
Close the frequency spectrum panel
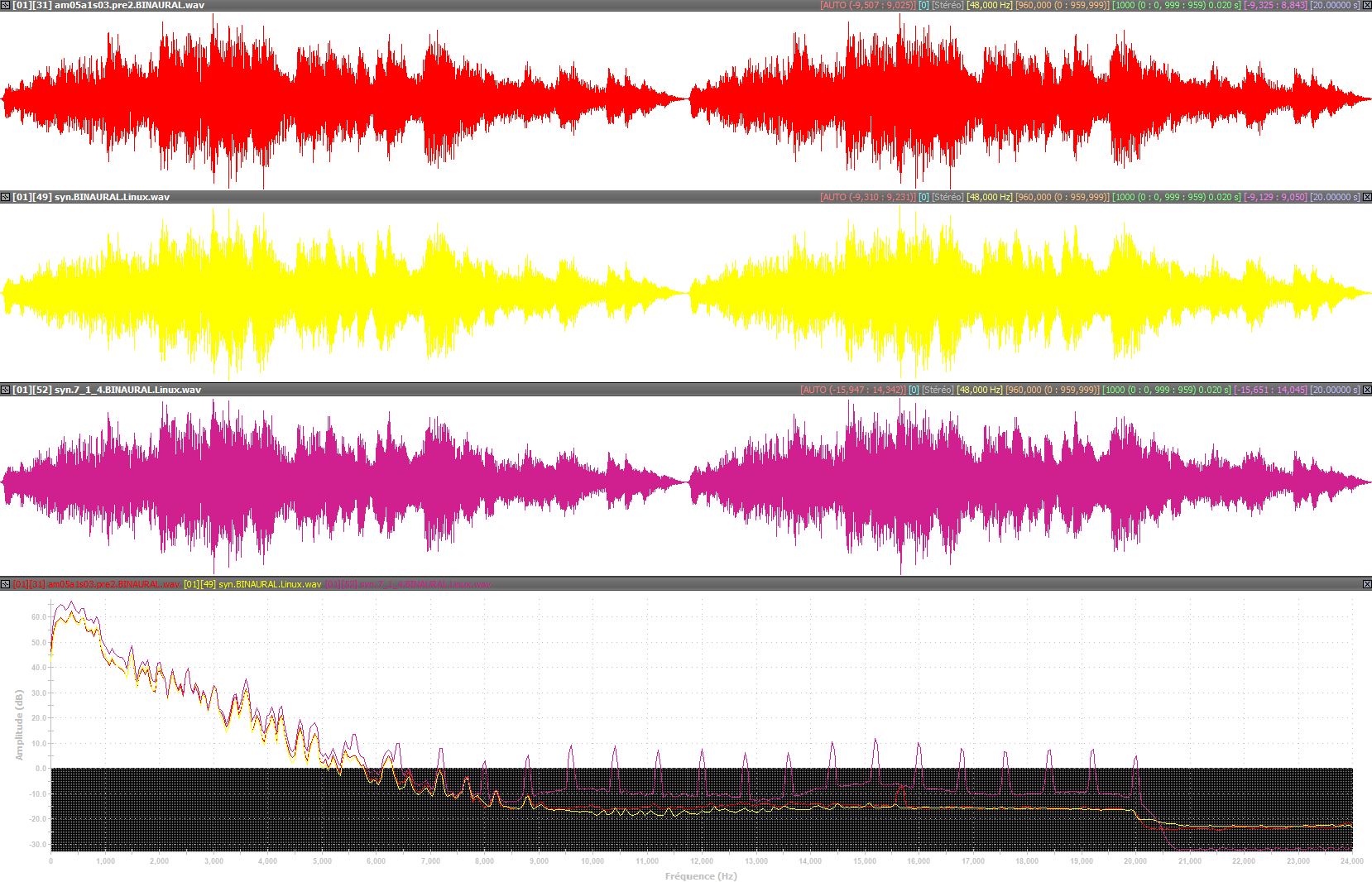click(x=1367, y=584)
